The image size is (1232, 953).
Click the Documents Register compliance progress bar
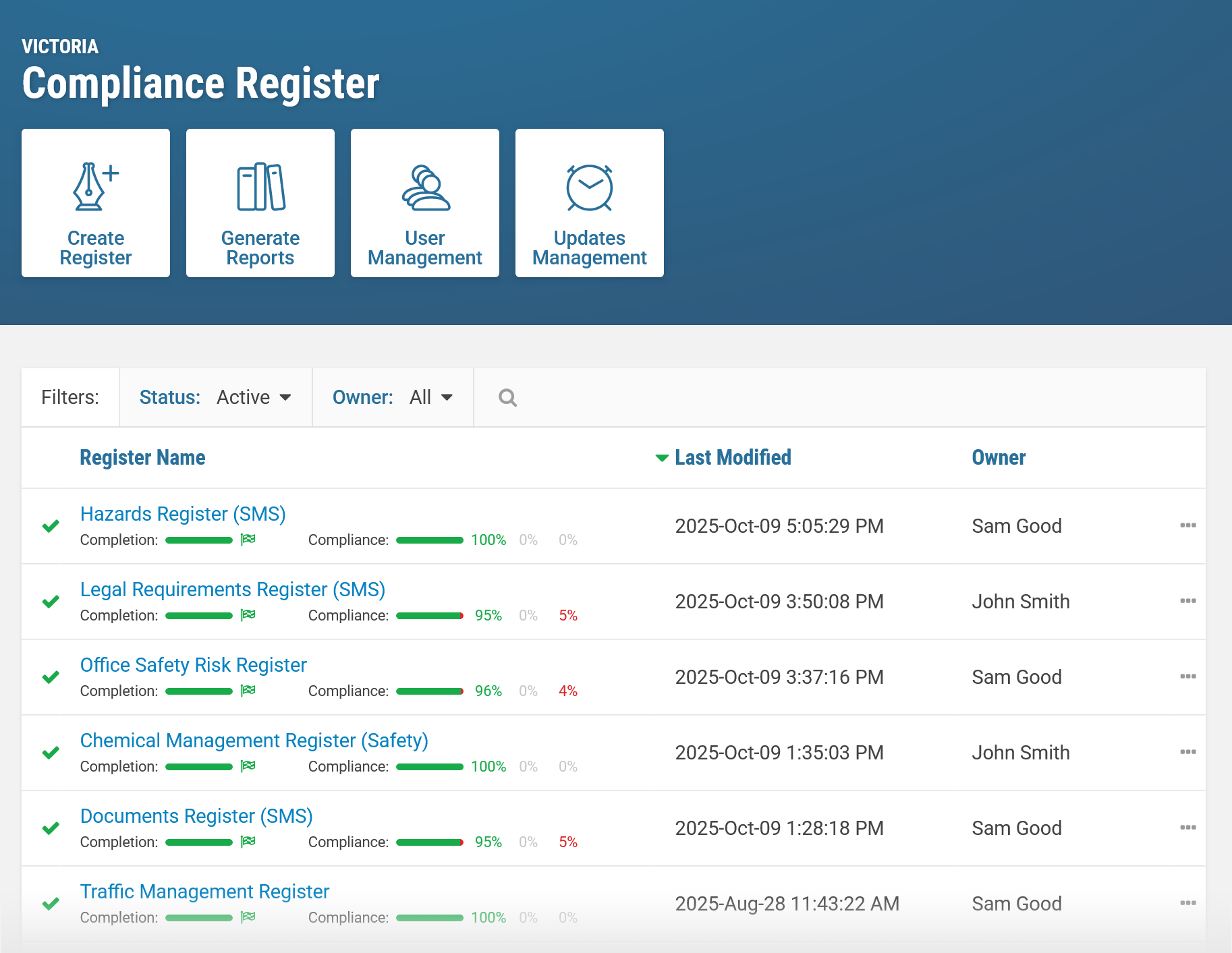(430, 842)
